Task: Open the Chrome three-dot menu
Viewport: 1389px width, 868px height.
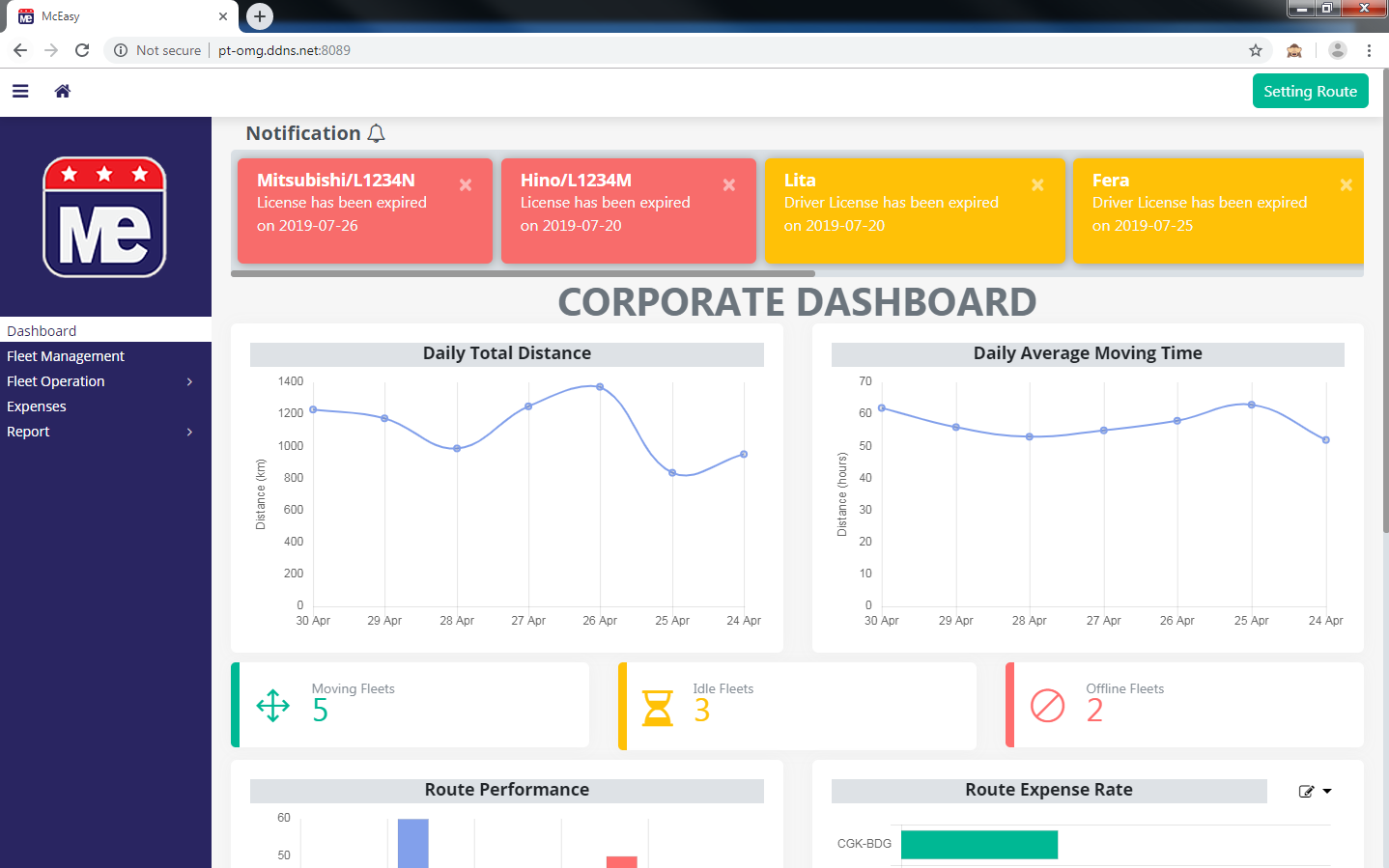Action: (x=1369, y=50)
